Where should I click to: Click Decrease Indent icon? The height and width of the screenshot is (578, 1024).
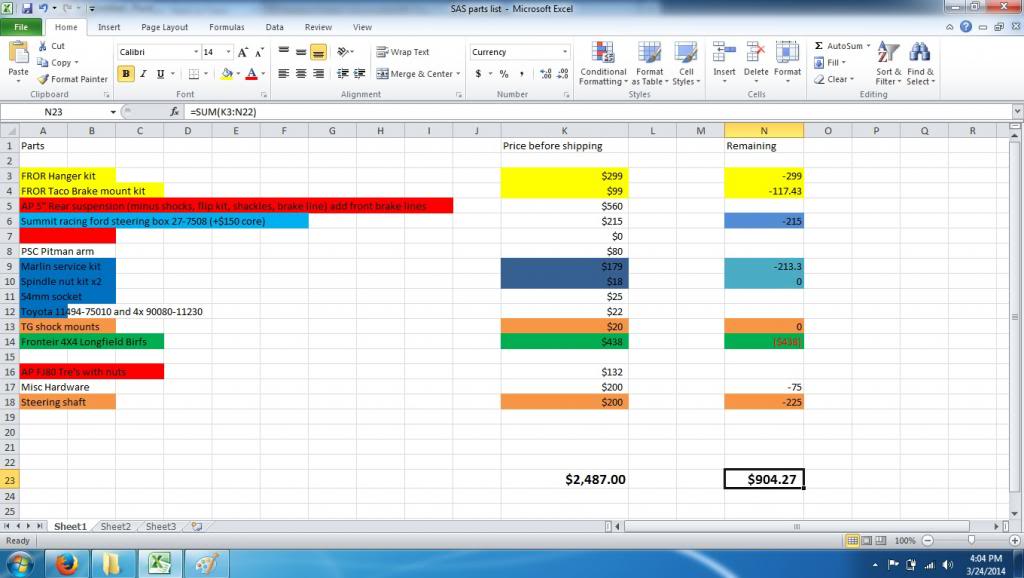tap(342, 74)
